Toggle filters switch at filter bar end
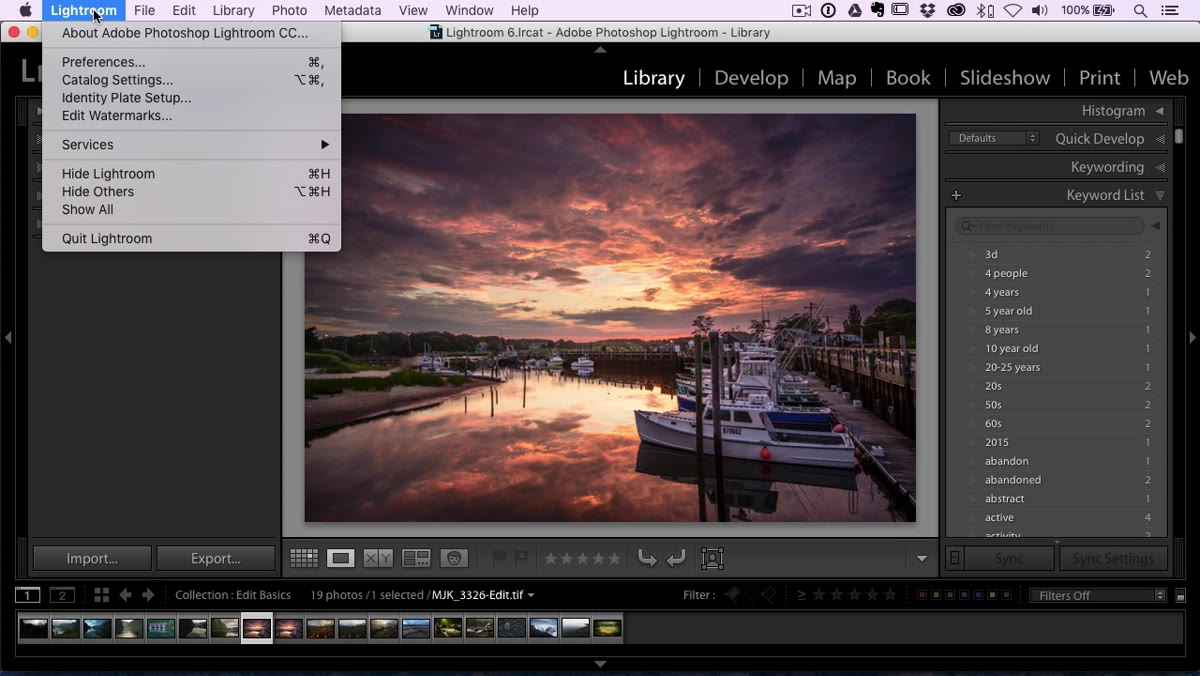 coord(1180,596)
